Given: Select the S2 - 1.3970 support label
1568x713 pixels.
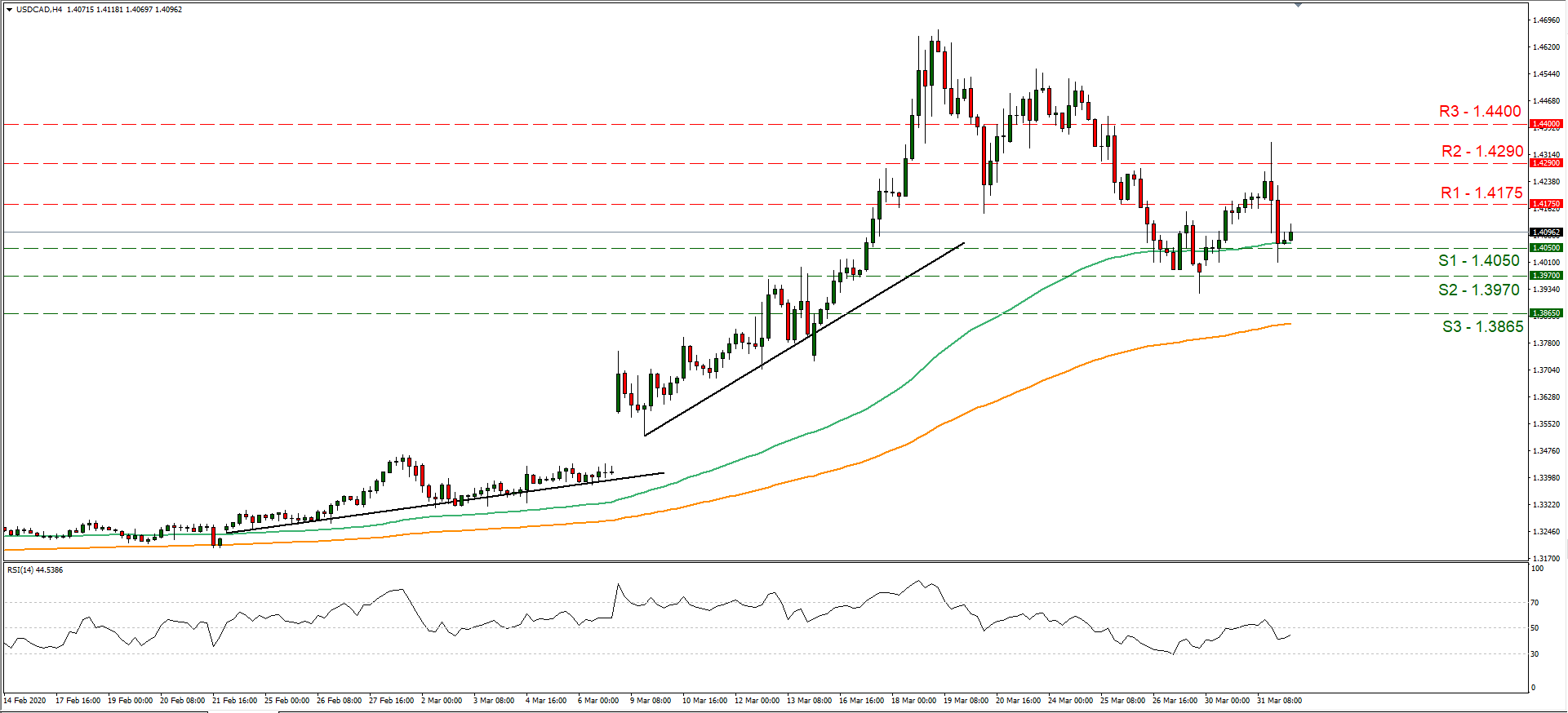Looking at the screenshot, I should [x=1479, y=290].
